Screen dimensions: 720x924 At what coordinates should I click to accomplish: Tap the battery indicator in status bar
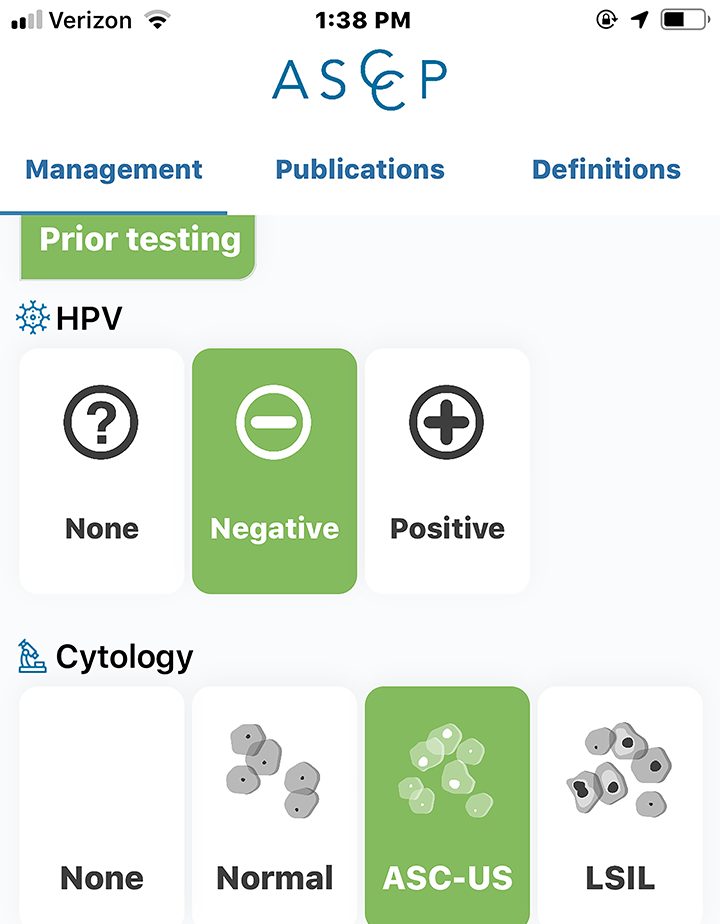[685, 20]
